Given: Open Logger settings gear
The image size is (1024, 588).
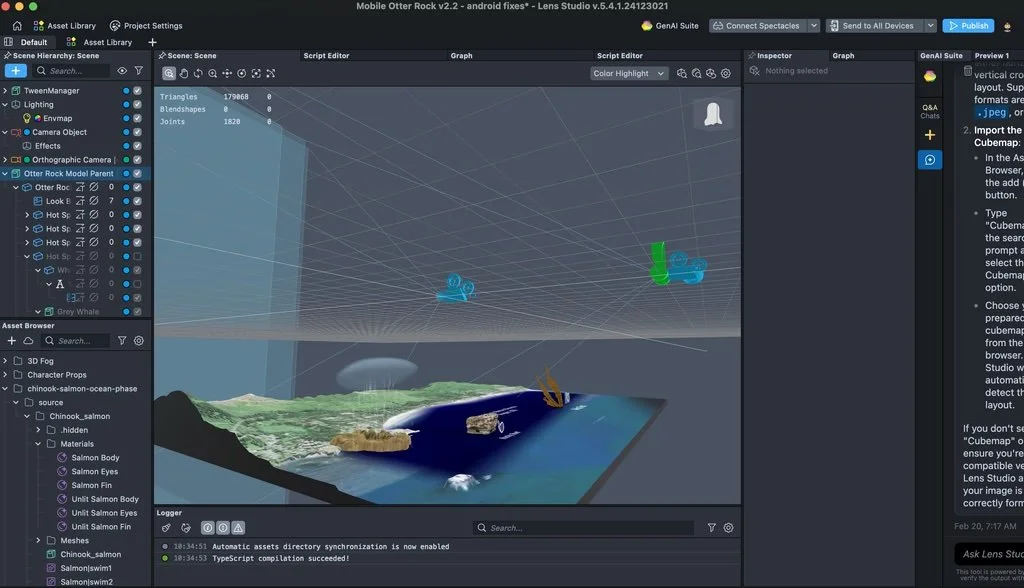Looking at the screenshot, I should point(728,527).
